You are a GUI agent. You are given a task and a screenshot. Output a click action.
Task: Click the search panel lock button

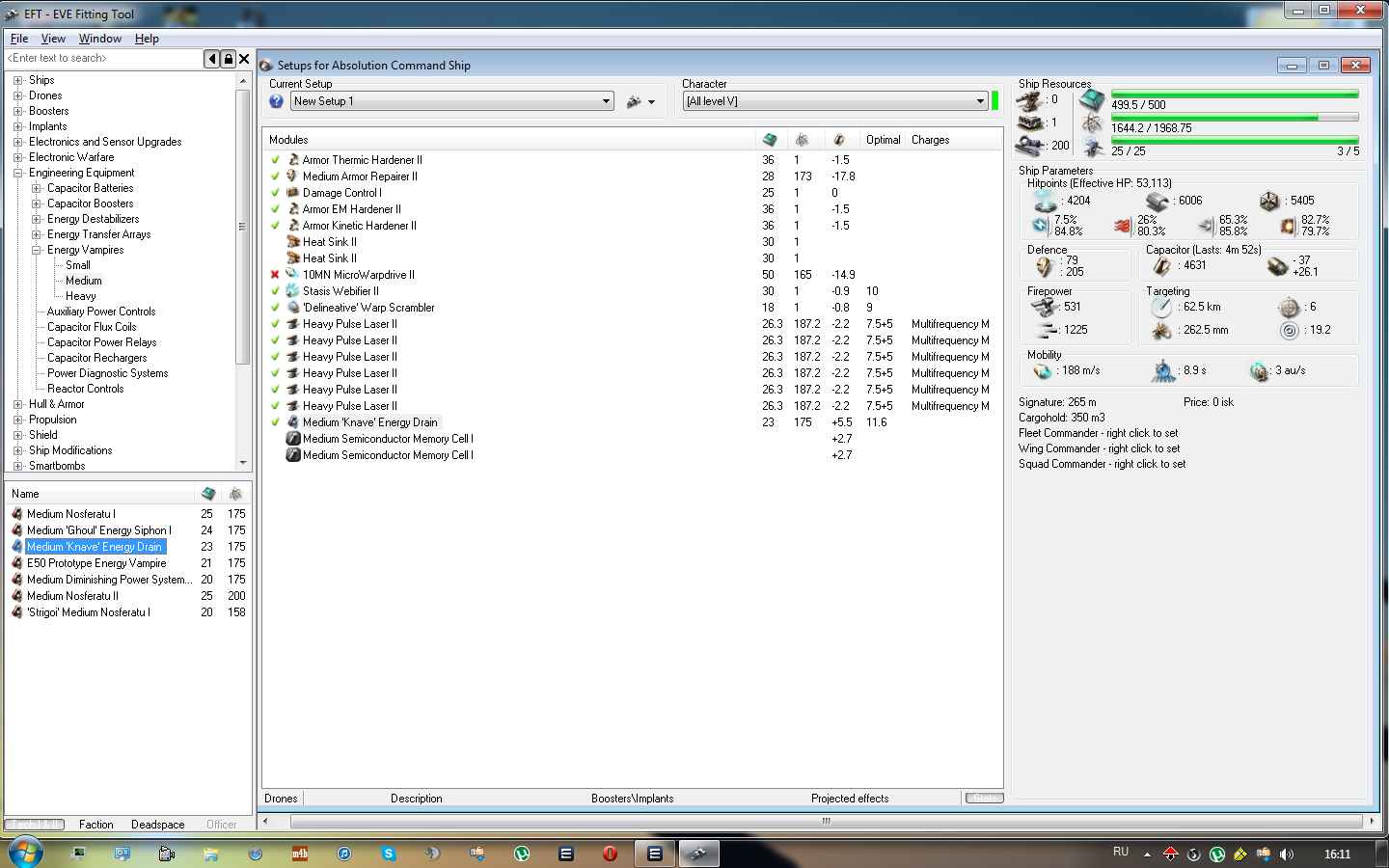pyautogui.click(x=229, y=59)
